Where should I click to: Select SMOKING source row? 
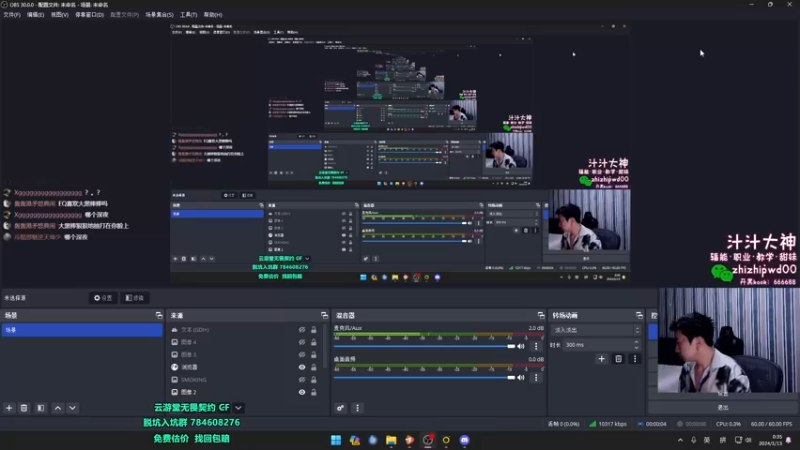(244, 380)
